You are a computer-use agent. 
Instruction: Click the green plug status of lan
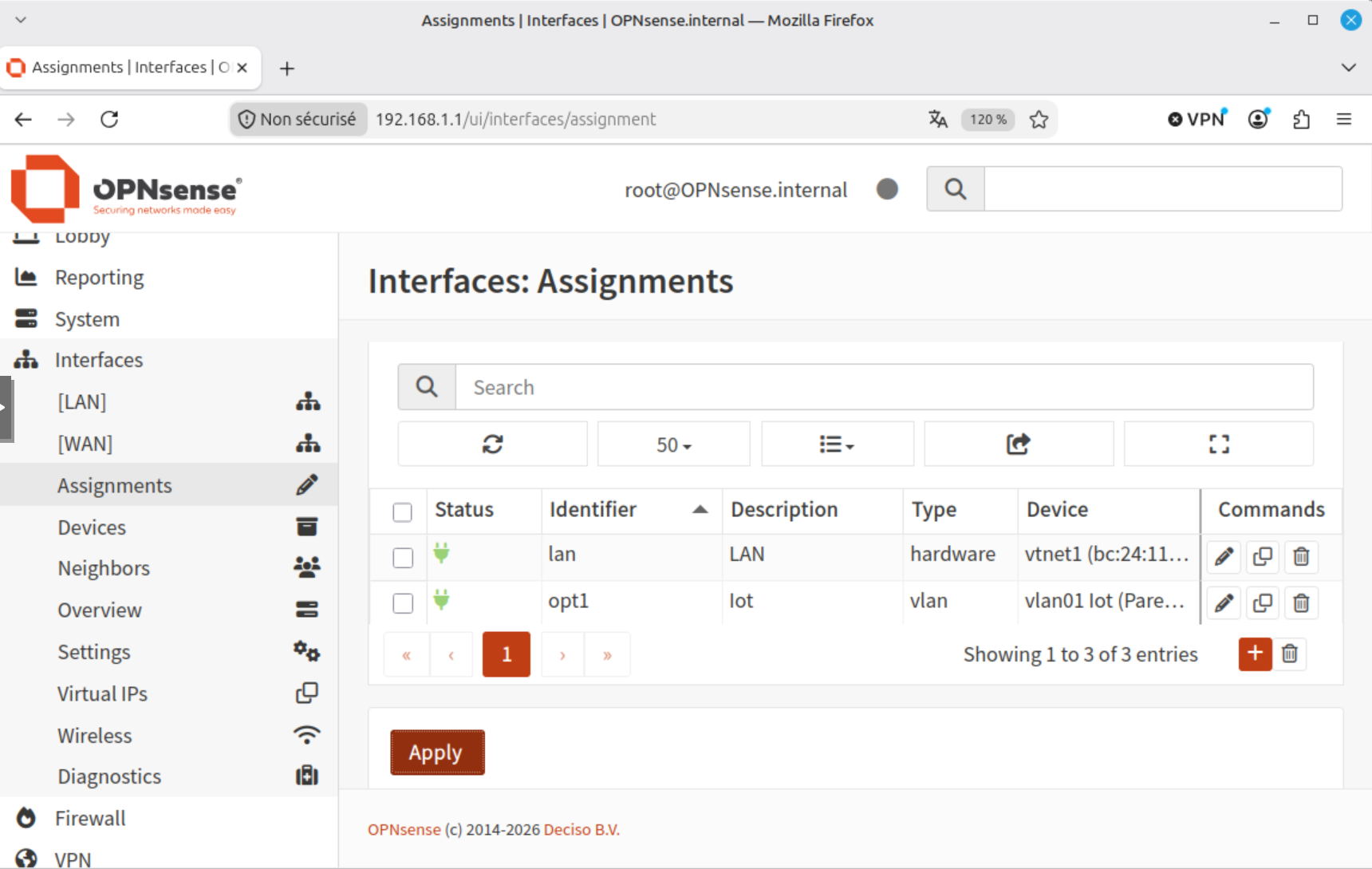(441, 552)
